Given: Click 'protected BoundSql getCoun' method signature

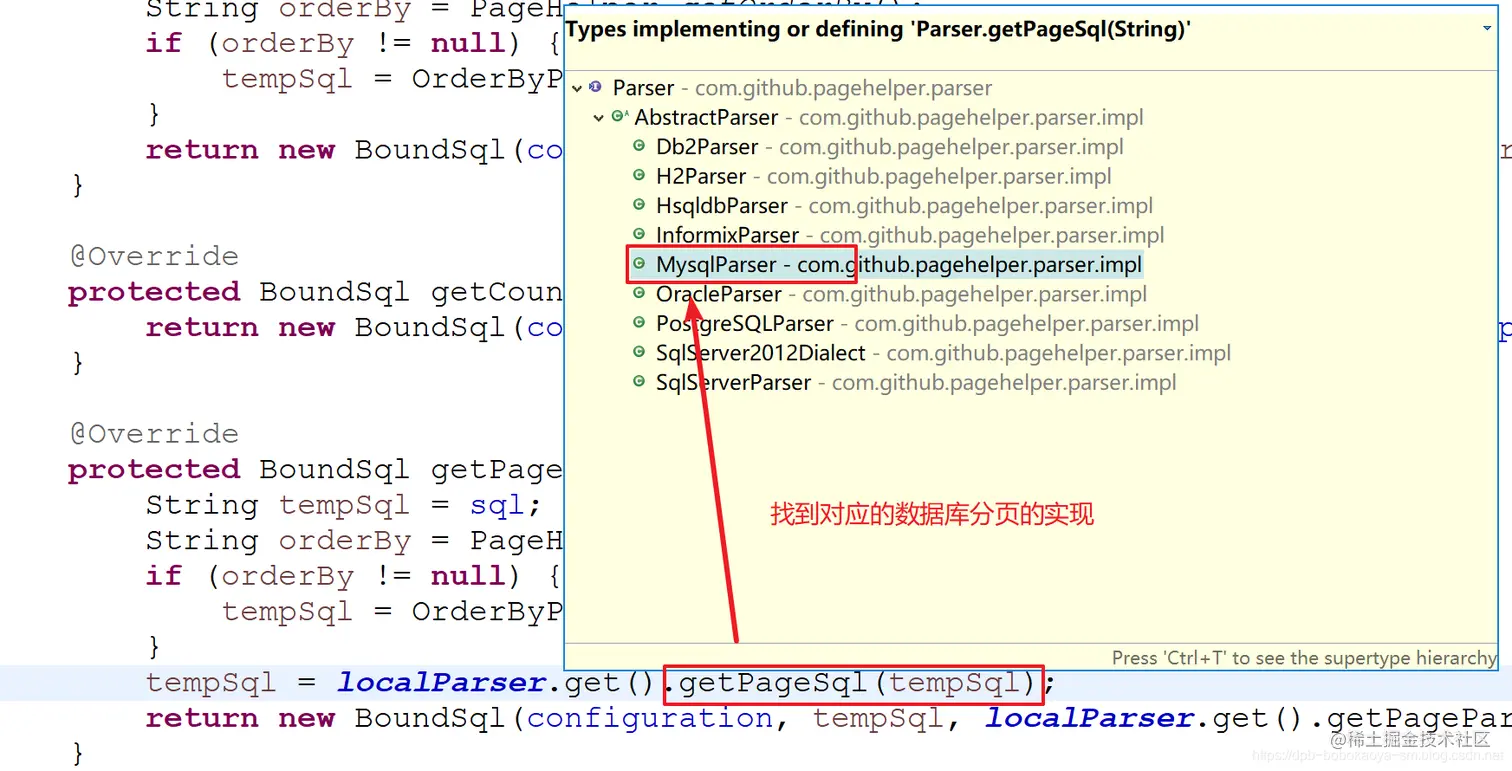Looking at the screenshot, I should point(315,292).
